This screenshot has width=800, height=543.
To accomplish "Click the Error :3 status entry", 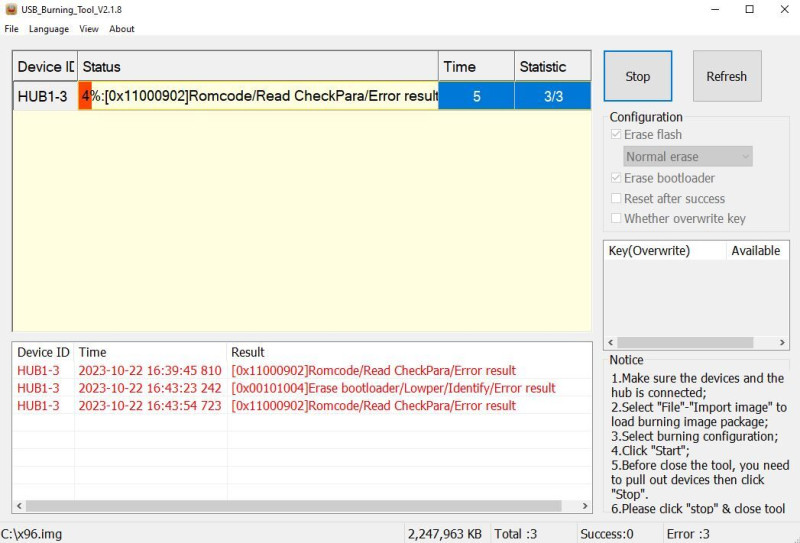I will (688, 534).
